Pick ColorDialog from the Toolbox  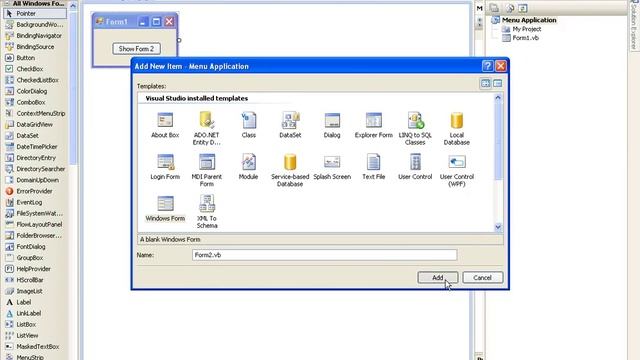click(x=35, y=91)
